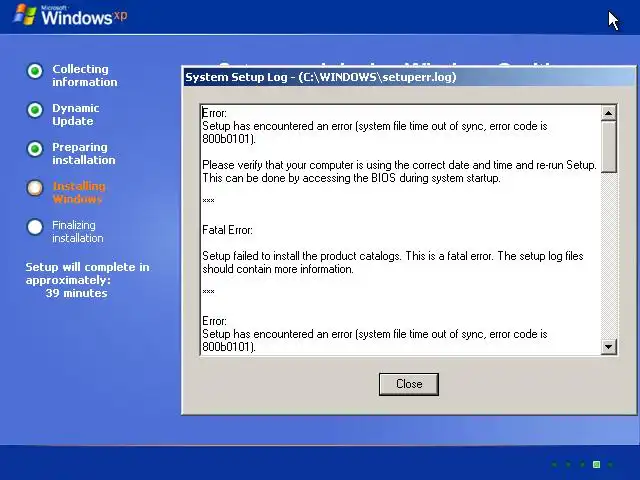
Task: Click the 'Fatal Error:' line in the log
Action: 227,230
